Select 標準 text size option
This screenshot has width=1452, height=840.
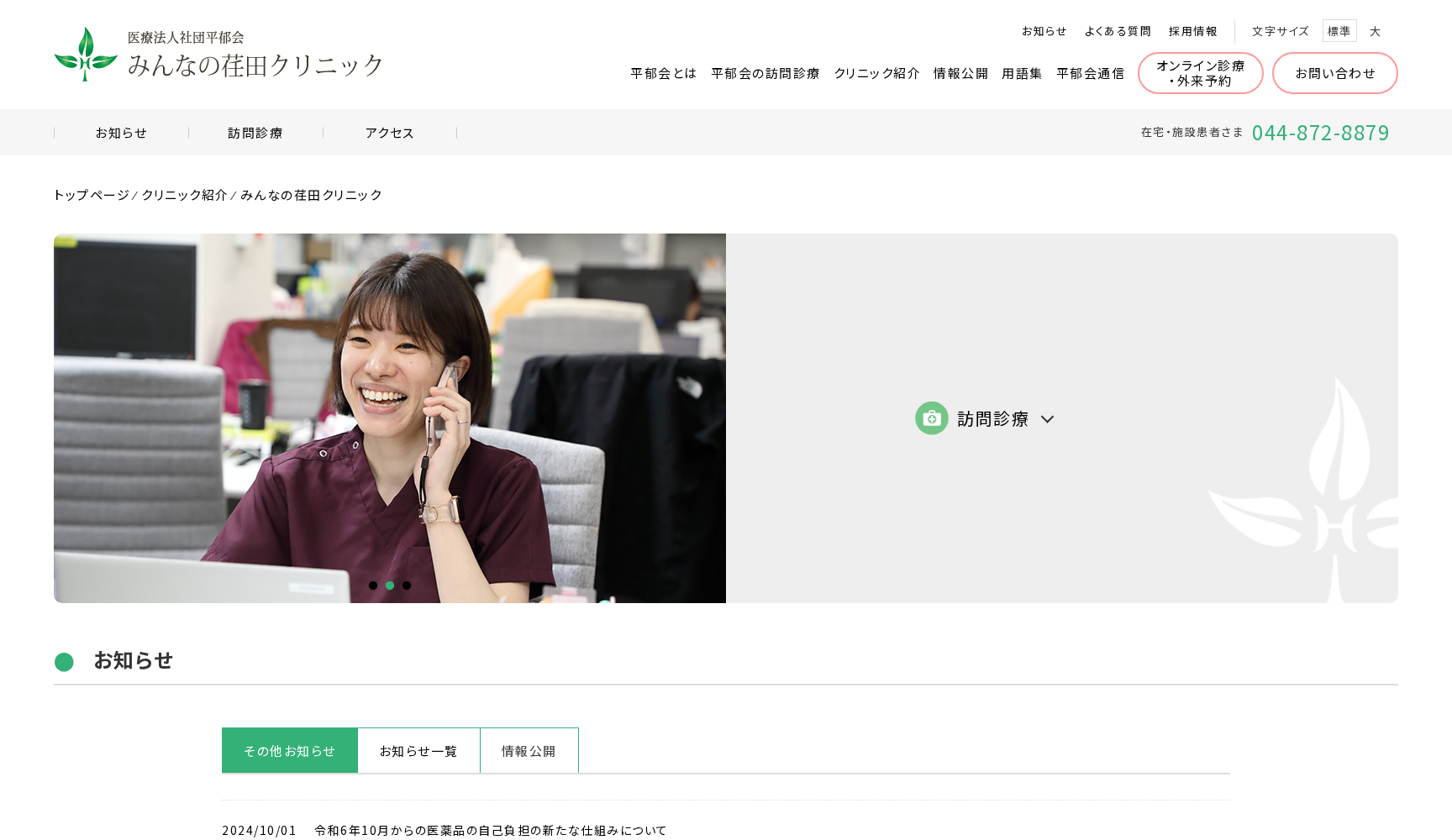[x=1339, y=30]
